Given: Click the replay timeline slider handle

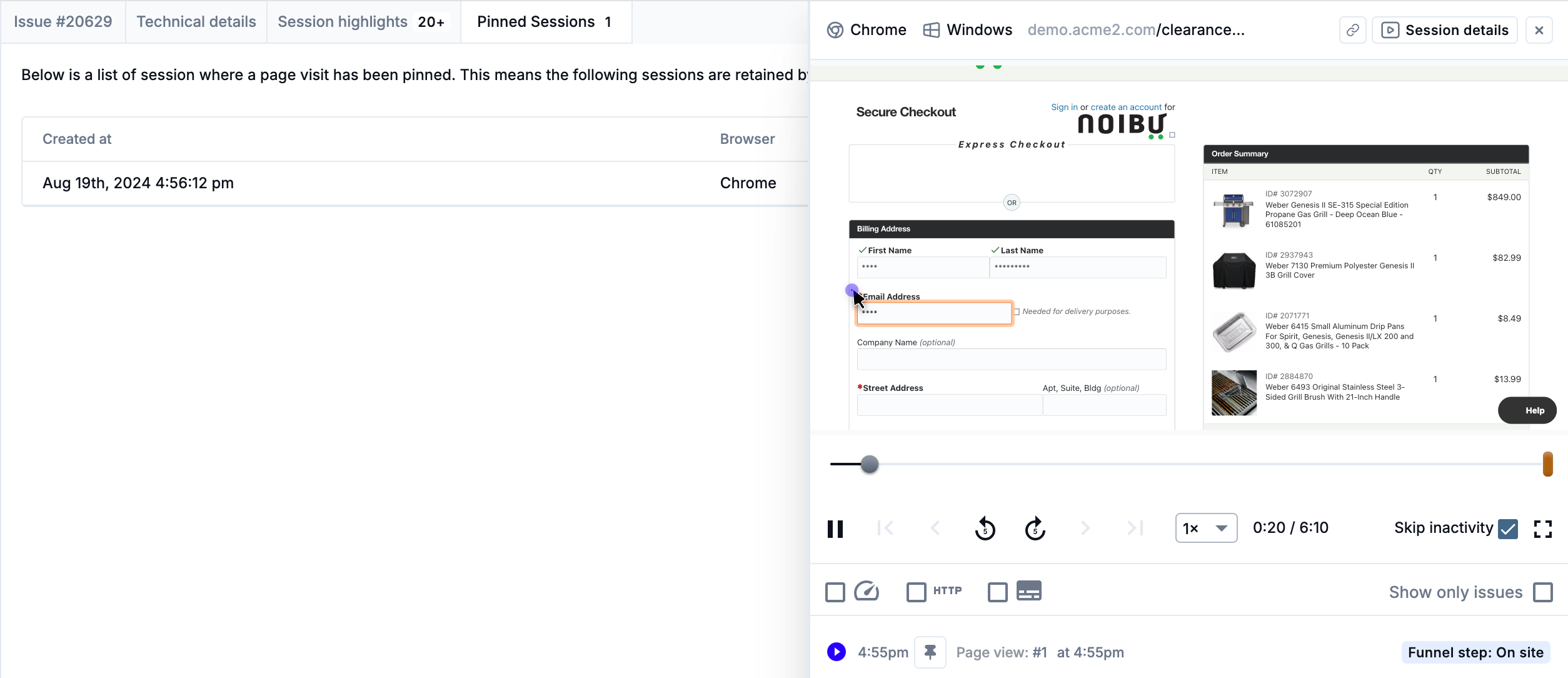Looking at the screenshot, I should (869, 464).
